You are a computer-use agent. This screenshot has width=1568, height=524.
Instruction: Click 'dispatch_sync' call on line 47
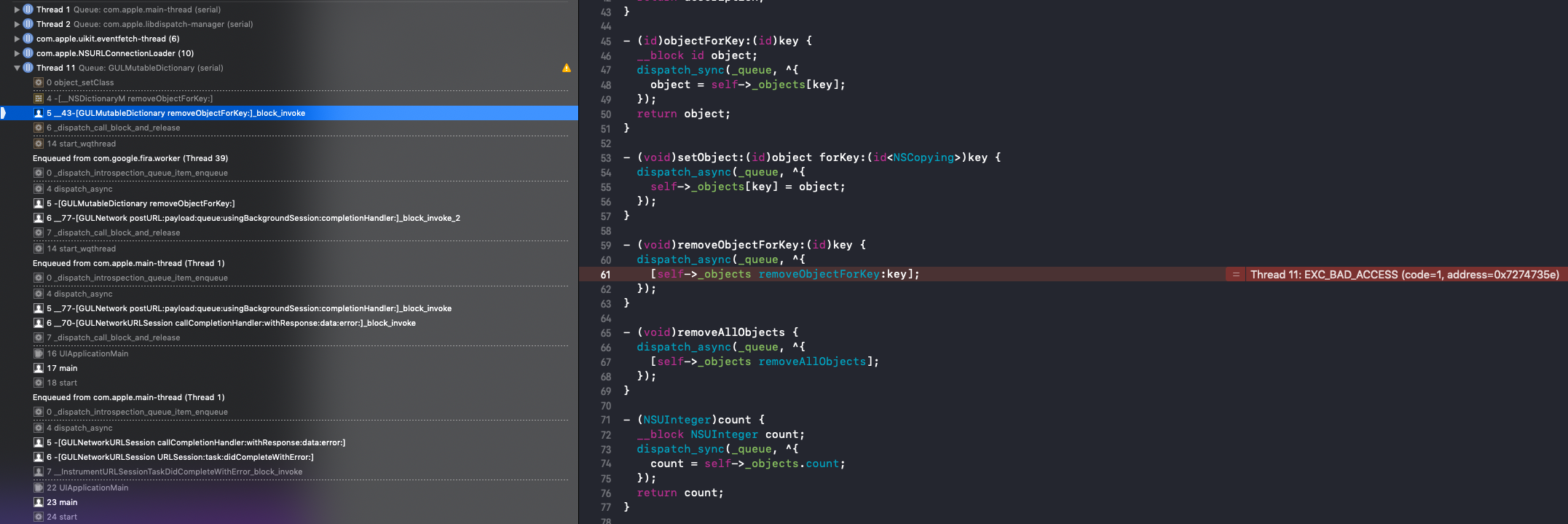[680, 70]
